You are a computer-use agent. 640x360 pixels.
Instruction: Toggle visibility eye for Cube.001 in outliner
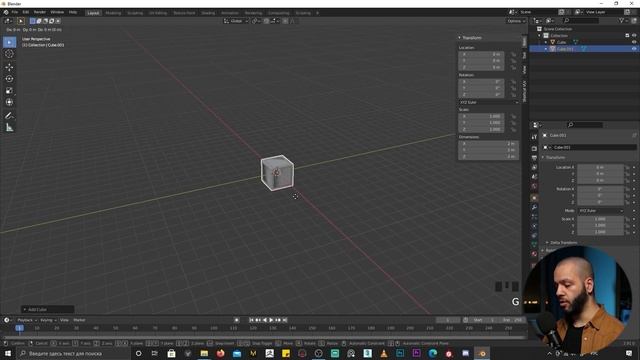(x=634, y=49)
